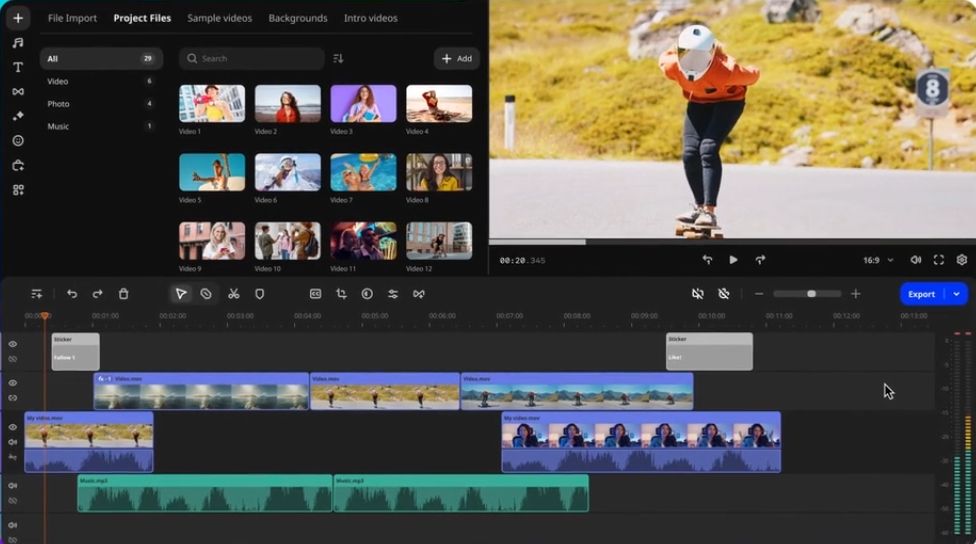Viewport: 976px width, 544px height.
Task: Mute the Music.mp3 audio track
Action: point(13,486)
